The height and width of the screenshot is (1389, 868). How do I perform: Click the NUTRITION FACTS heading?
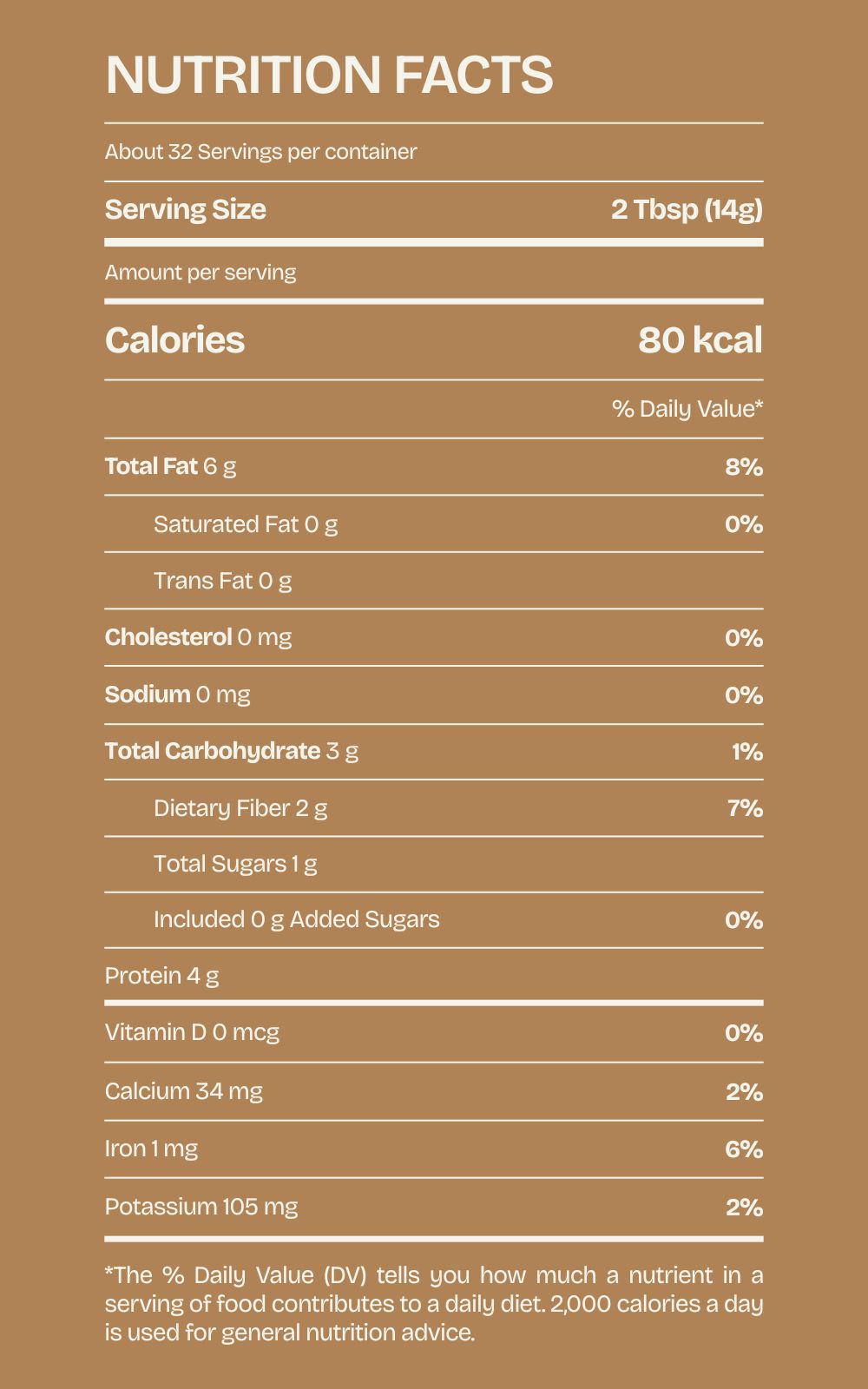[x=329, y=75]
